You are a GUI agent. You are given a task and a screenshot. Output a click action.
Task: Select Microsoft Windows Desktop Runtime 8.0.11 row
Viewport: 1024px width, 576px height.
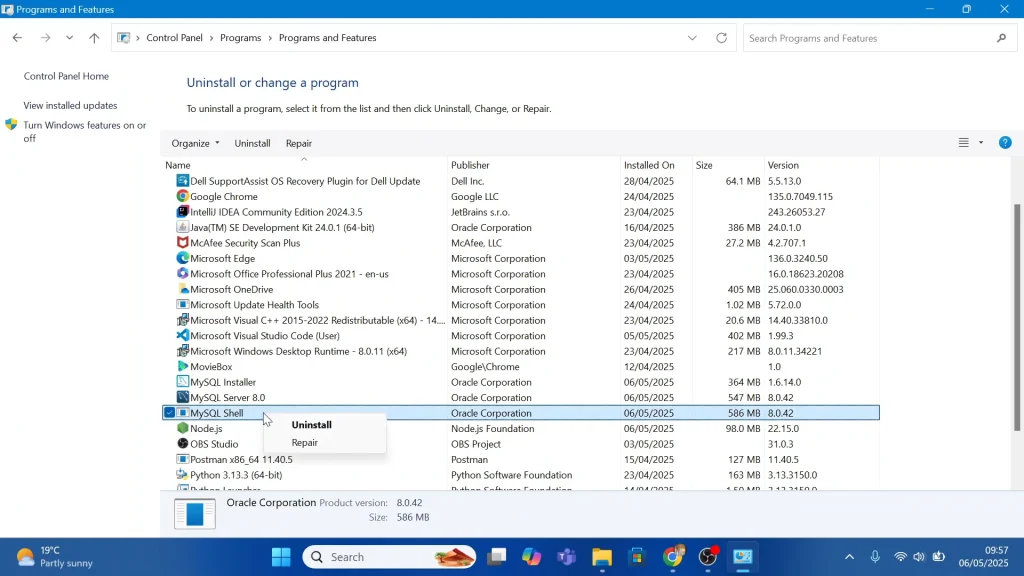[x=520, y=351]
